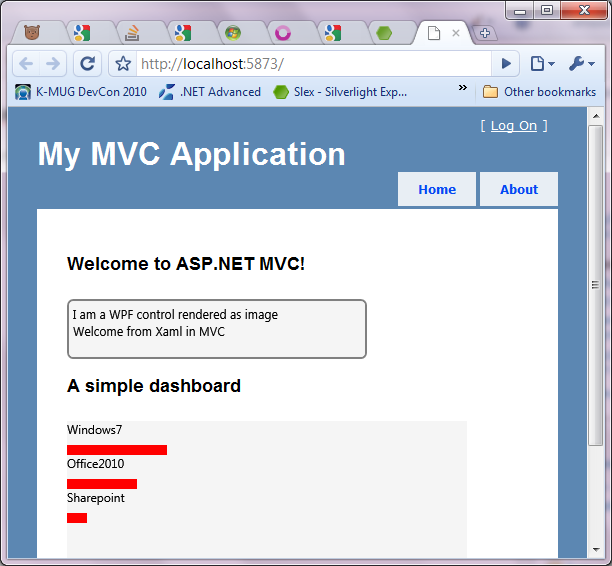The height and width of the screenshot is (566, 612).
Task: Click the address bar showing localhost:5873
Action: 312,64
